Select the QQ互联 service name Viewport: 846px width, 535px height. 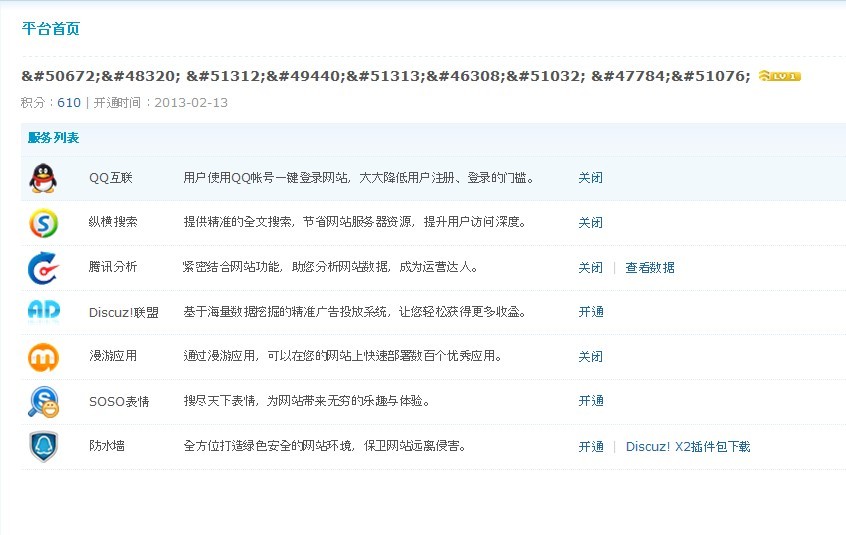pyautogui.click(x=111, y=178)
